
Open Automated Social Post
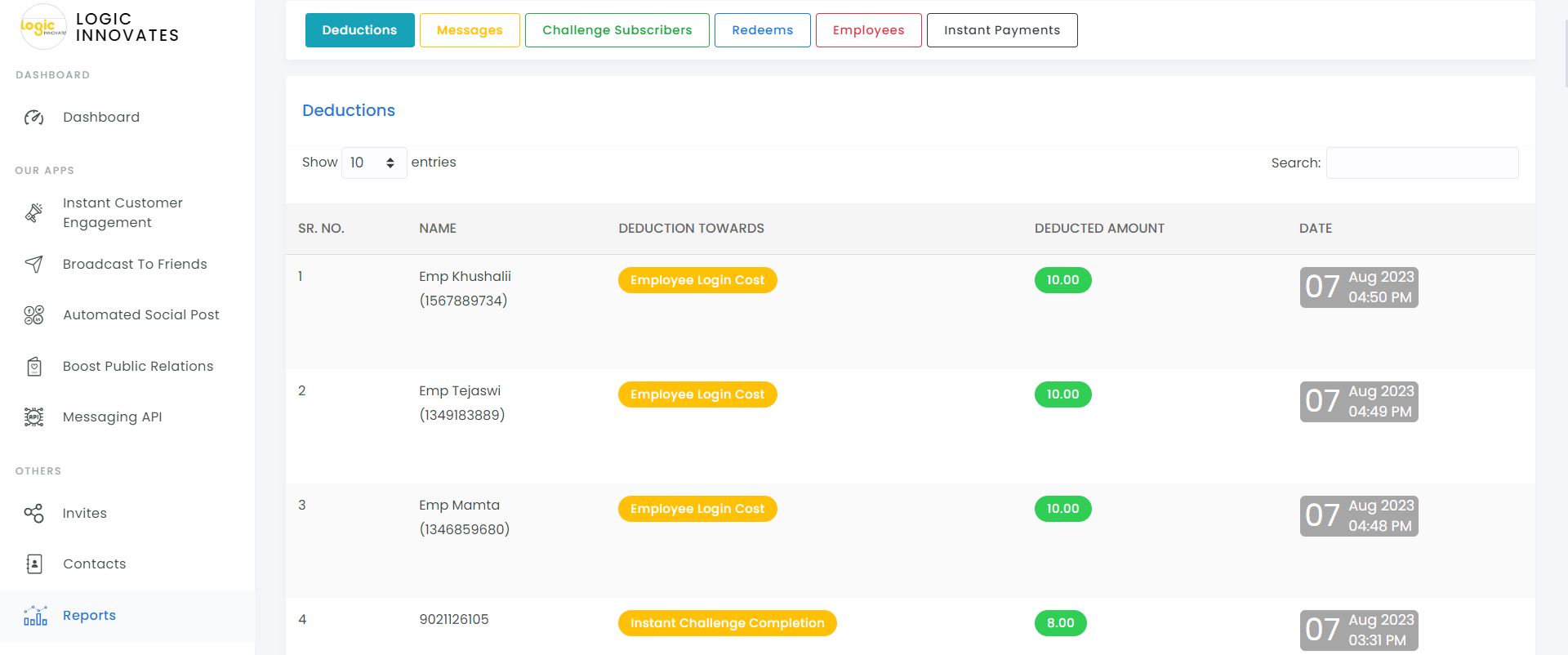pos(141,314)
